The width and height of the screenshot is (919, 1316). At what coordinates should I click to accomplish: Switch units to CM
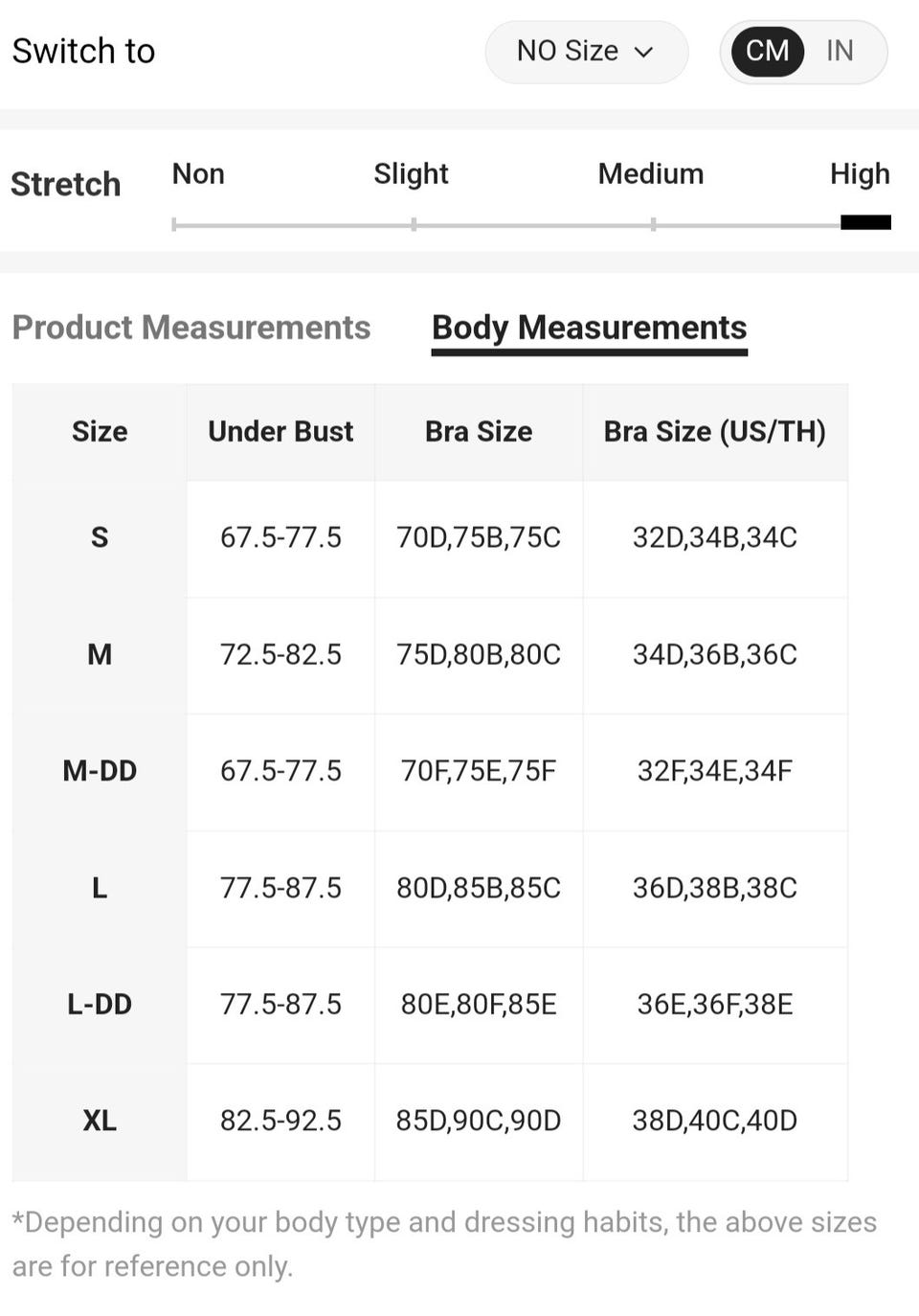(x=767, y=51)
